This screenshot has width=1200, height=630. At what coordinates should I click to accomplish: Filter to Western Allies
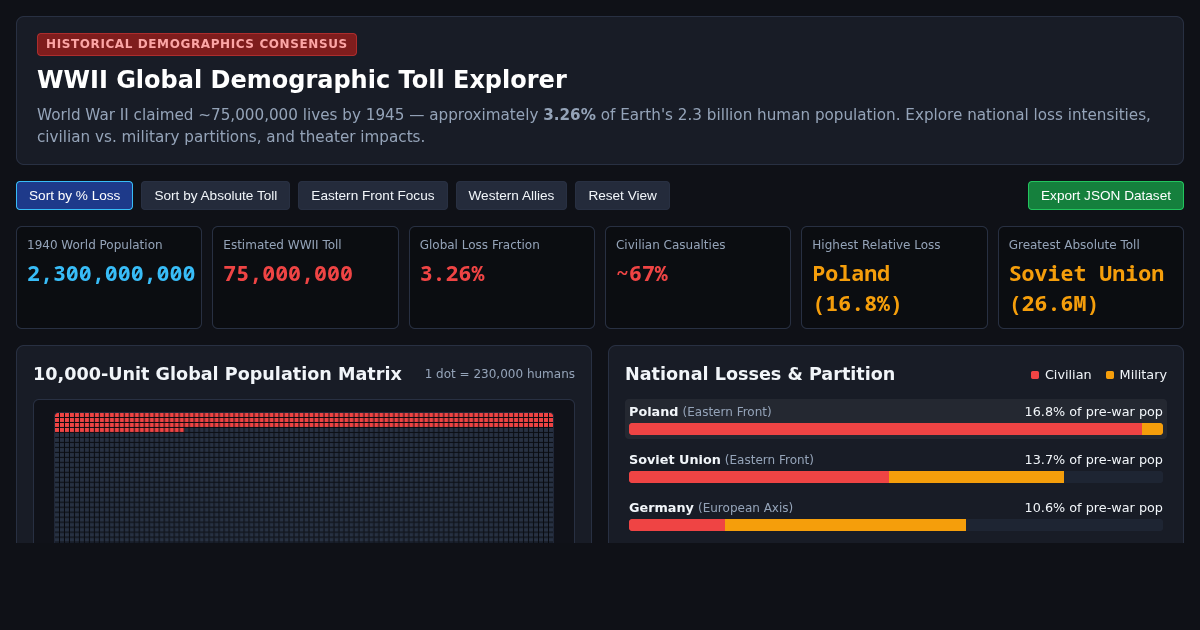point(511,196)
